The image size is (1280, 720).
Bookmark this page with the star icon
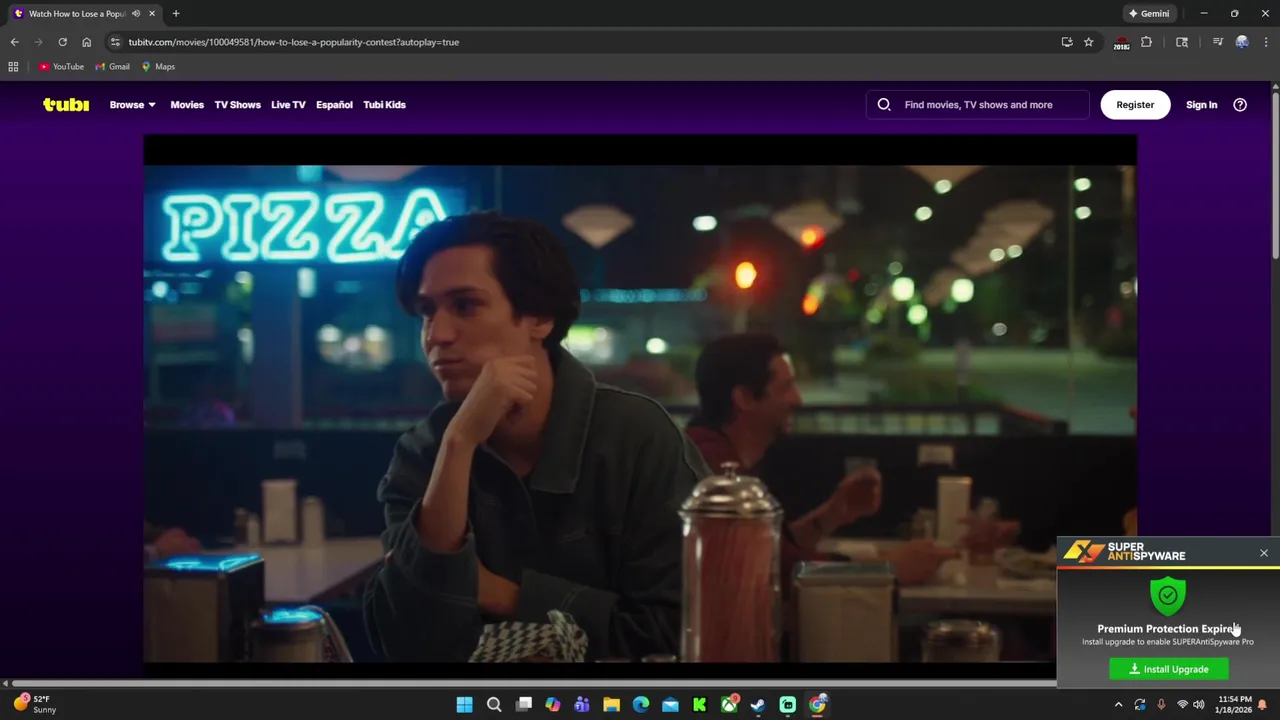point(1089,42)
